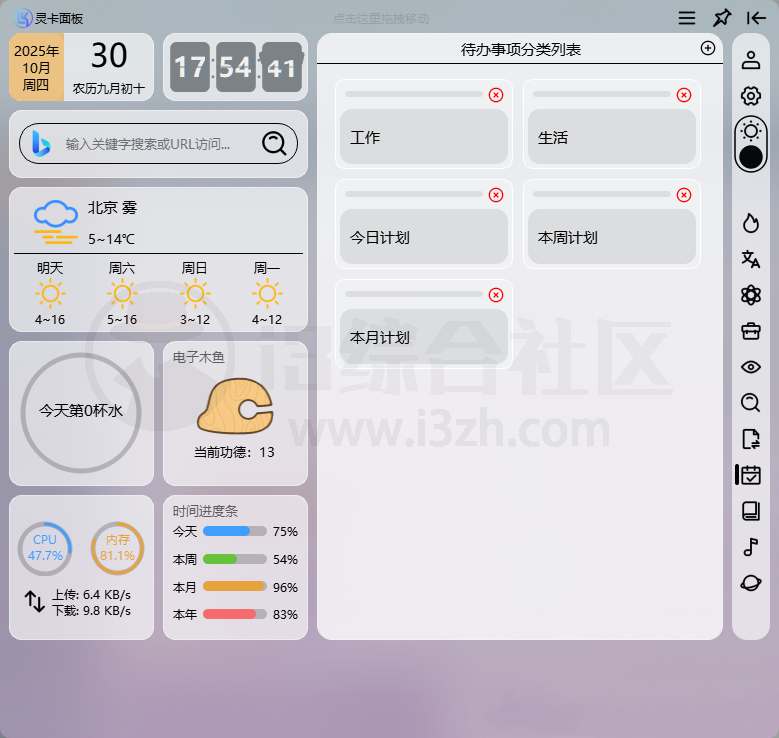Click the 当前功德: 13 merit counter

point(234,452)
